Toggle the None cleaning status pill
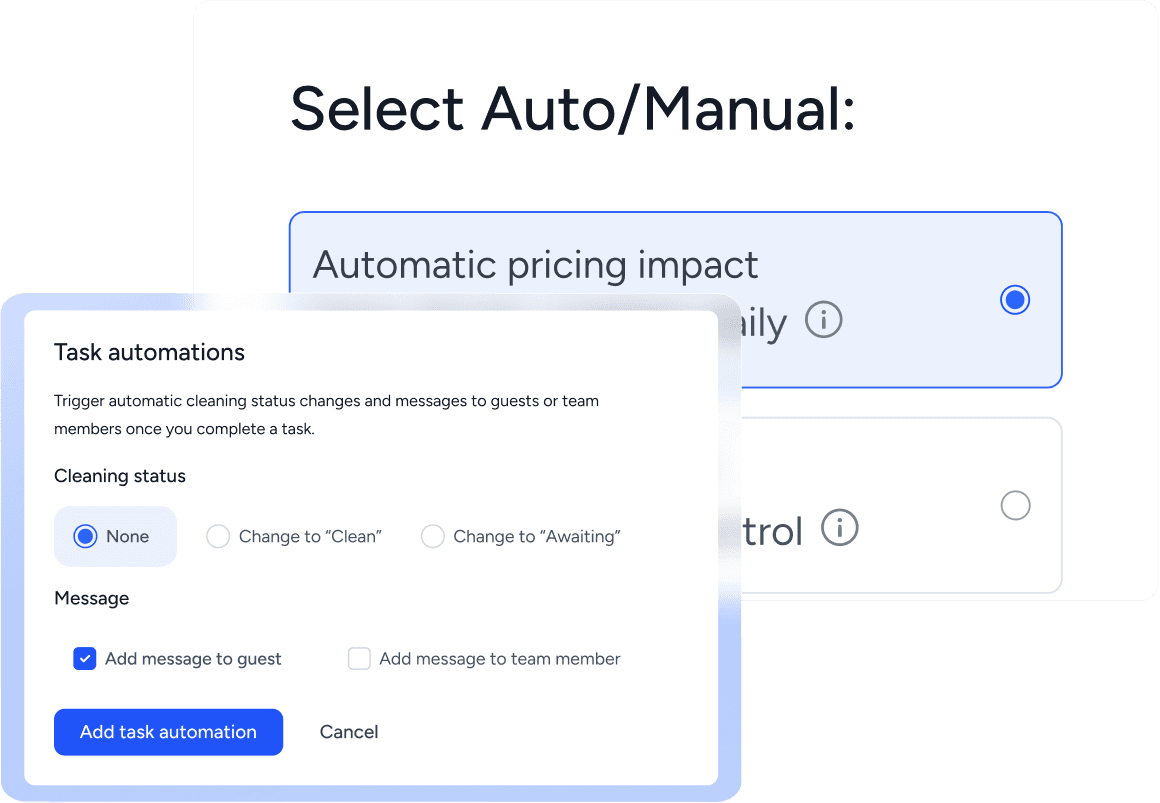This screenshot has width=1160, height=803. click(x=115, y=536)
